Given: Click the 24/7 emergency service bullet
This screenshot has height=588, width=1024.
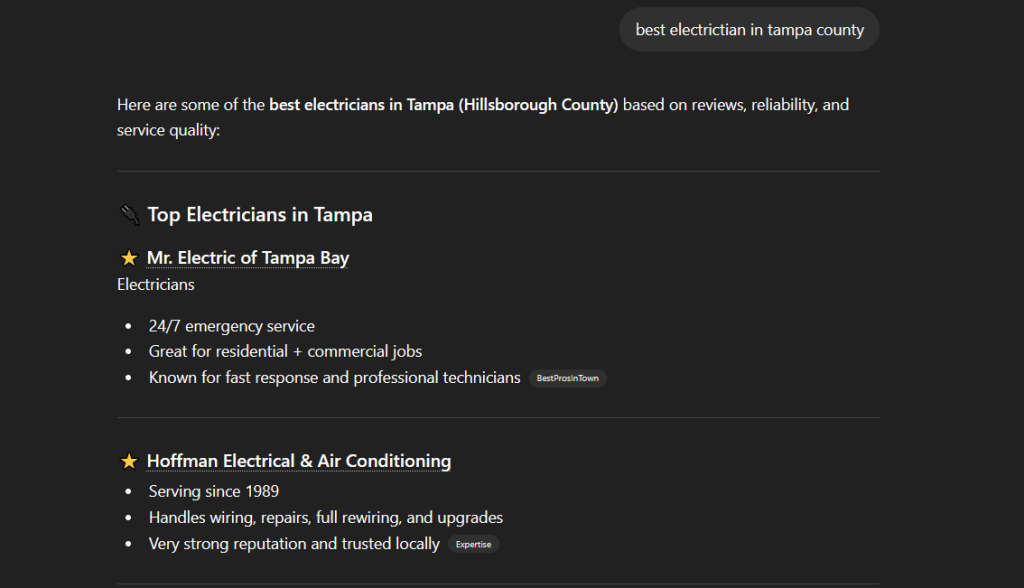Looking at the screenshot, I should (x=231, y=326).
